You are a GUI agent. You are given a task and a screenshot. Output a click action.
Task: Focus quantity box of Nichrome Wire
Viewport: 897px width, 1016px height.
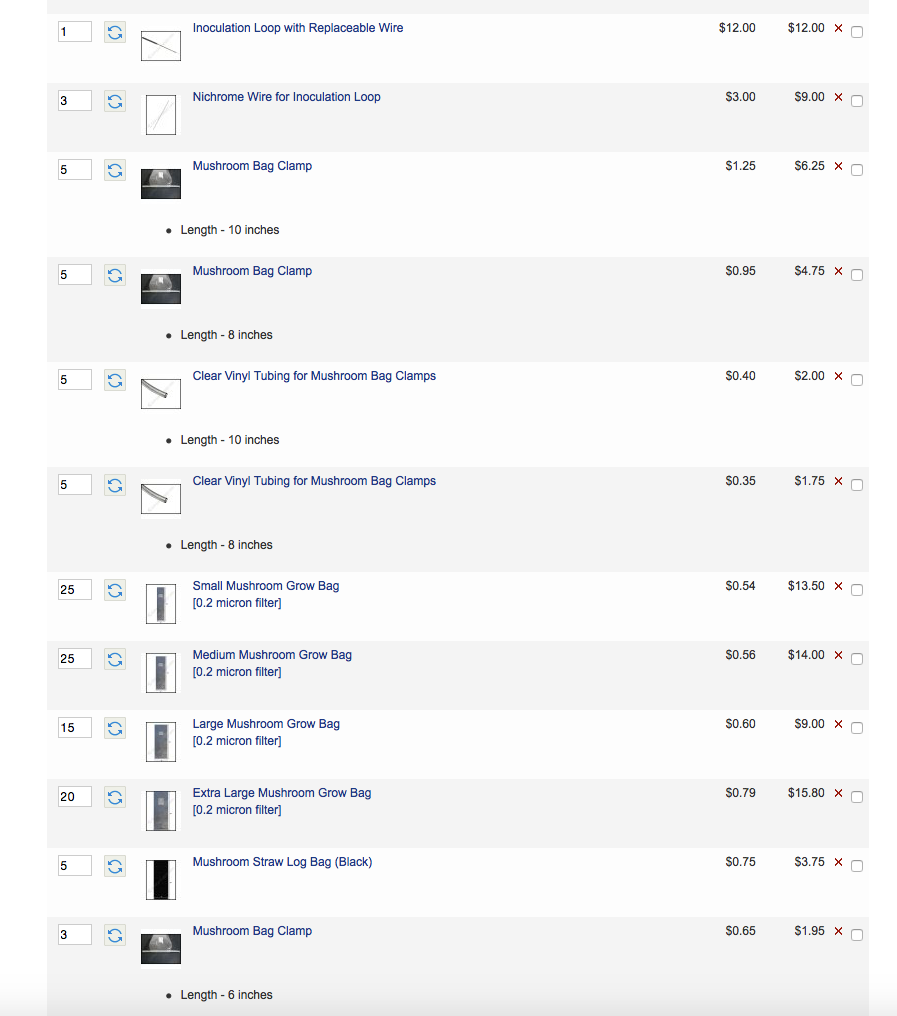[74, 101]
